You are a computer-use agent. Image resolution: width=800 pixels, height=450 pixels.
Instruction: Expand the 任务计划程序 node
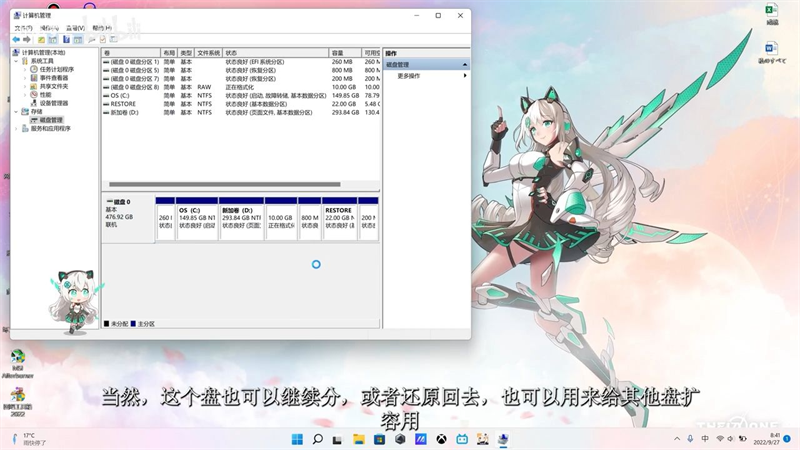click(25, 69)
